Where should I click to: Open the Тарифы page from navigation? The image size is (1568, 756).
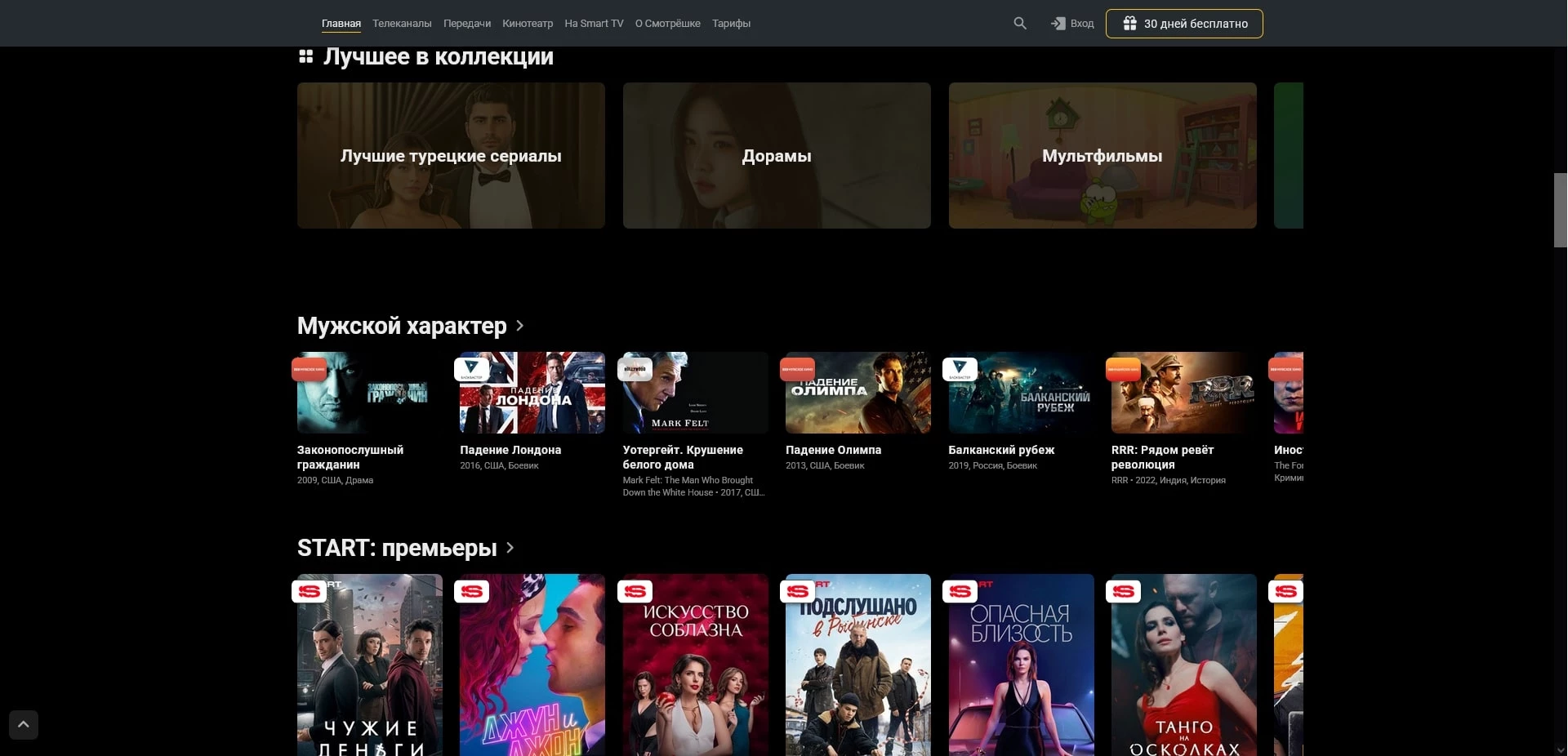731,24
